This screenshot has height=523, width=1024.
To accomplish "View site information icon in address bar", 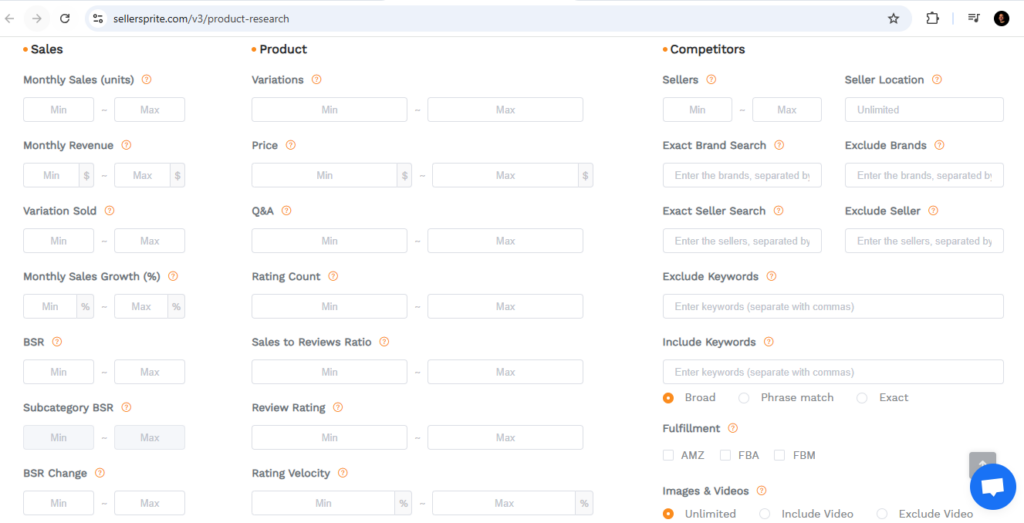I will click(98, 18).
